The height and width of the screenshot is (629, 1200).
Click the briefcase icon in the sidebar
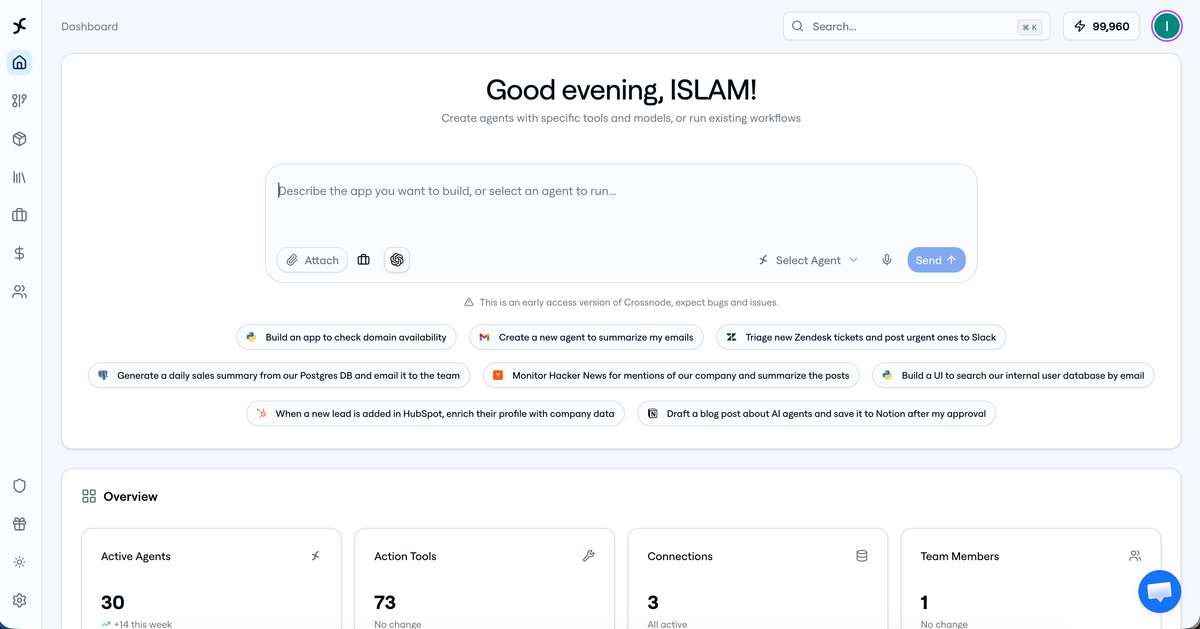19,215
